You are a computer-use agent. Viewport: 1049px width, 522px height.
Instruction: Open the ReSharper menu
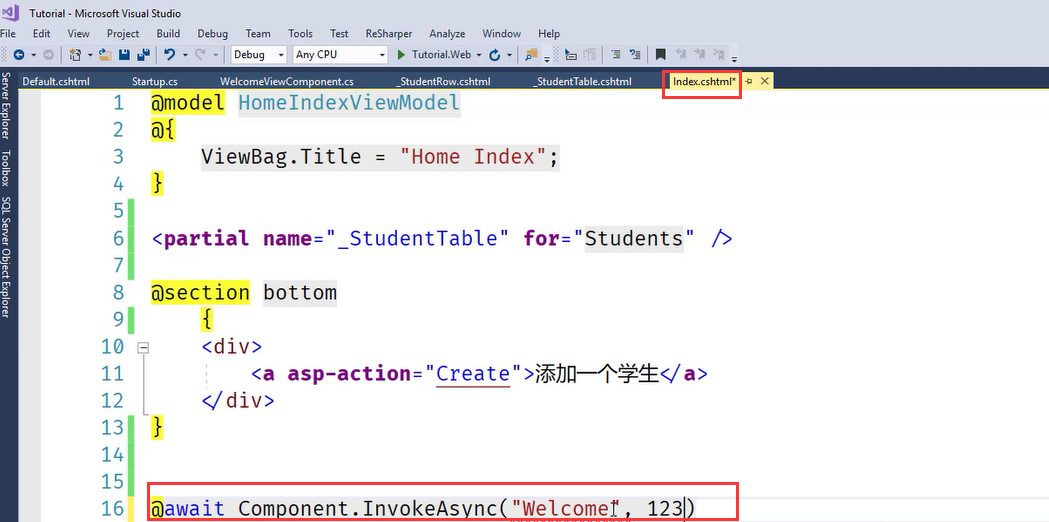(389, 33)
